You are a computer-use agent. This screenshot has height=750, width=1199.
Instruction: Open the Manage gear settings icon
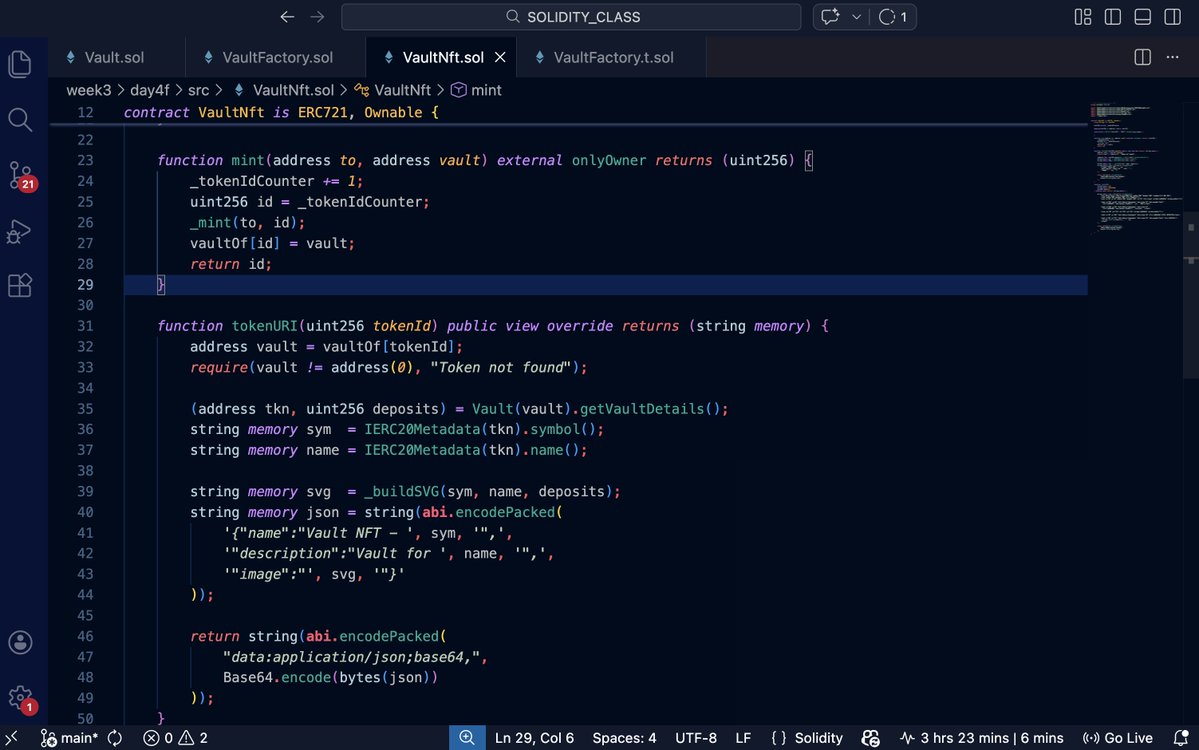(x=20, y=698)
